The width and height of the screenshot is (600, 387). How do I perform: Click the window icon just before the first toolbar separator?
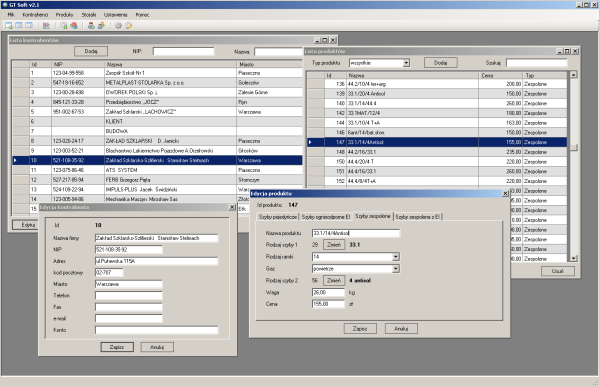29,26
